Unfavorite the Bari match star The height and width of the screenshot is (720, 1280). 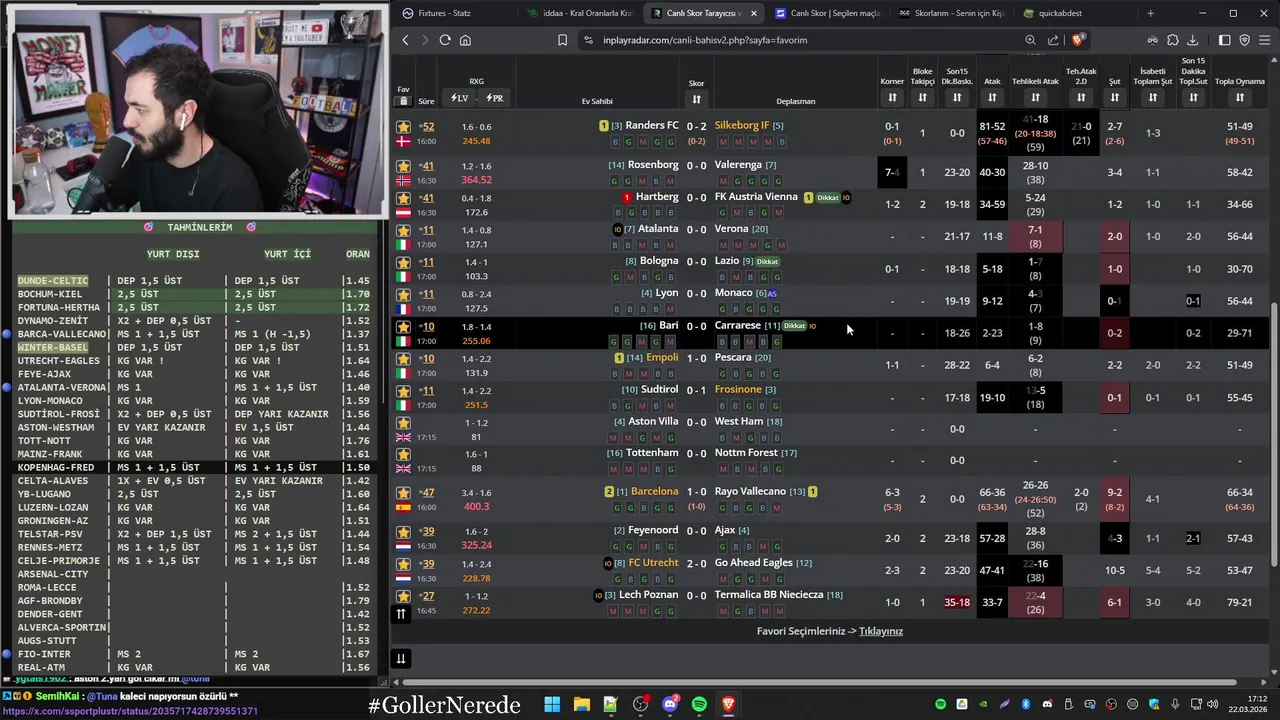pyautogui.click(x=403, y=327)
